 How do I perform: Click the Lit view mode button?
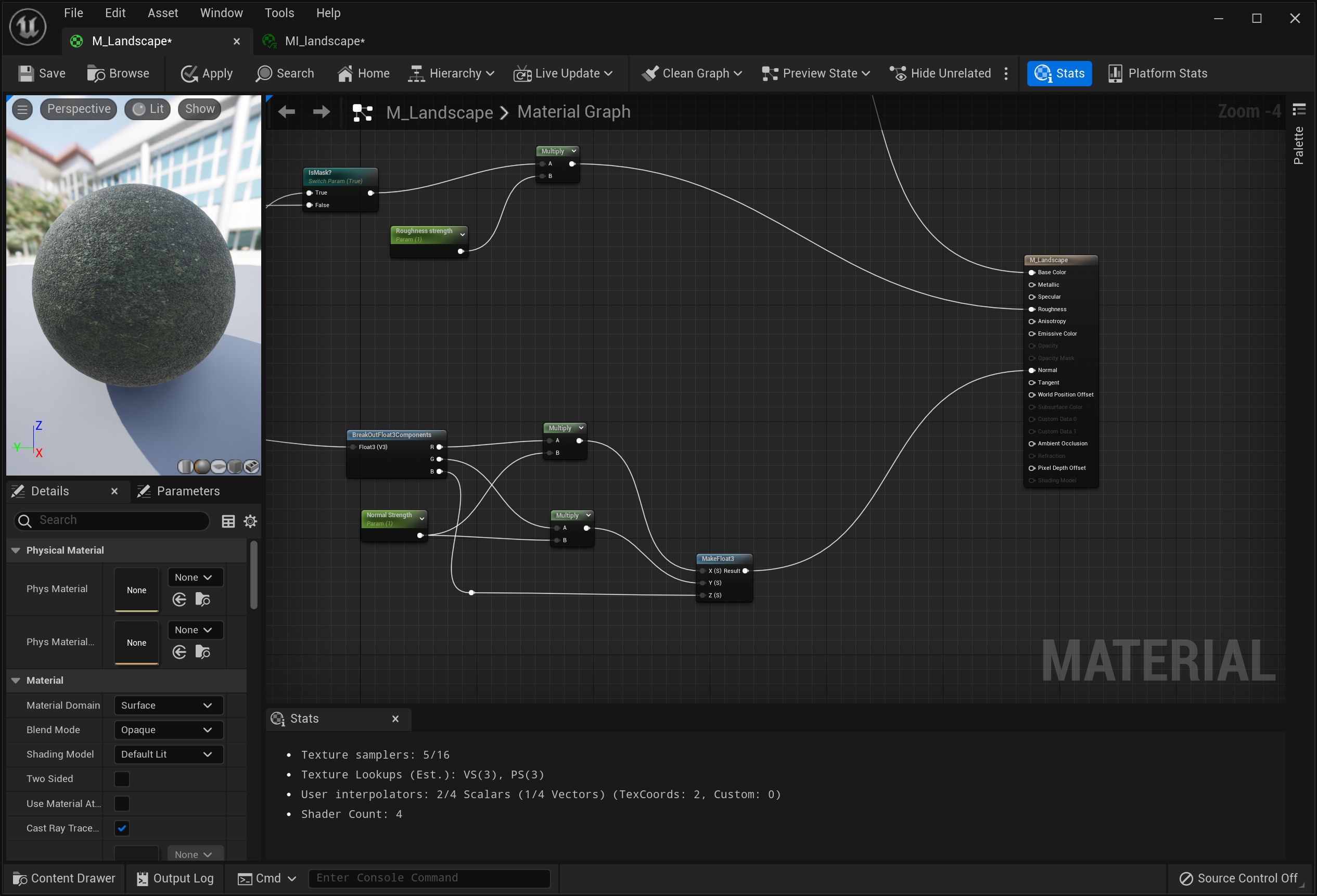(148, 109)
